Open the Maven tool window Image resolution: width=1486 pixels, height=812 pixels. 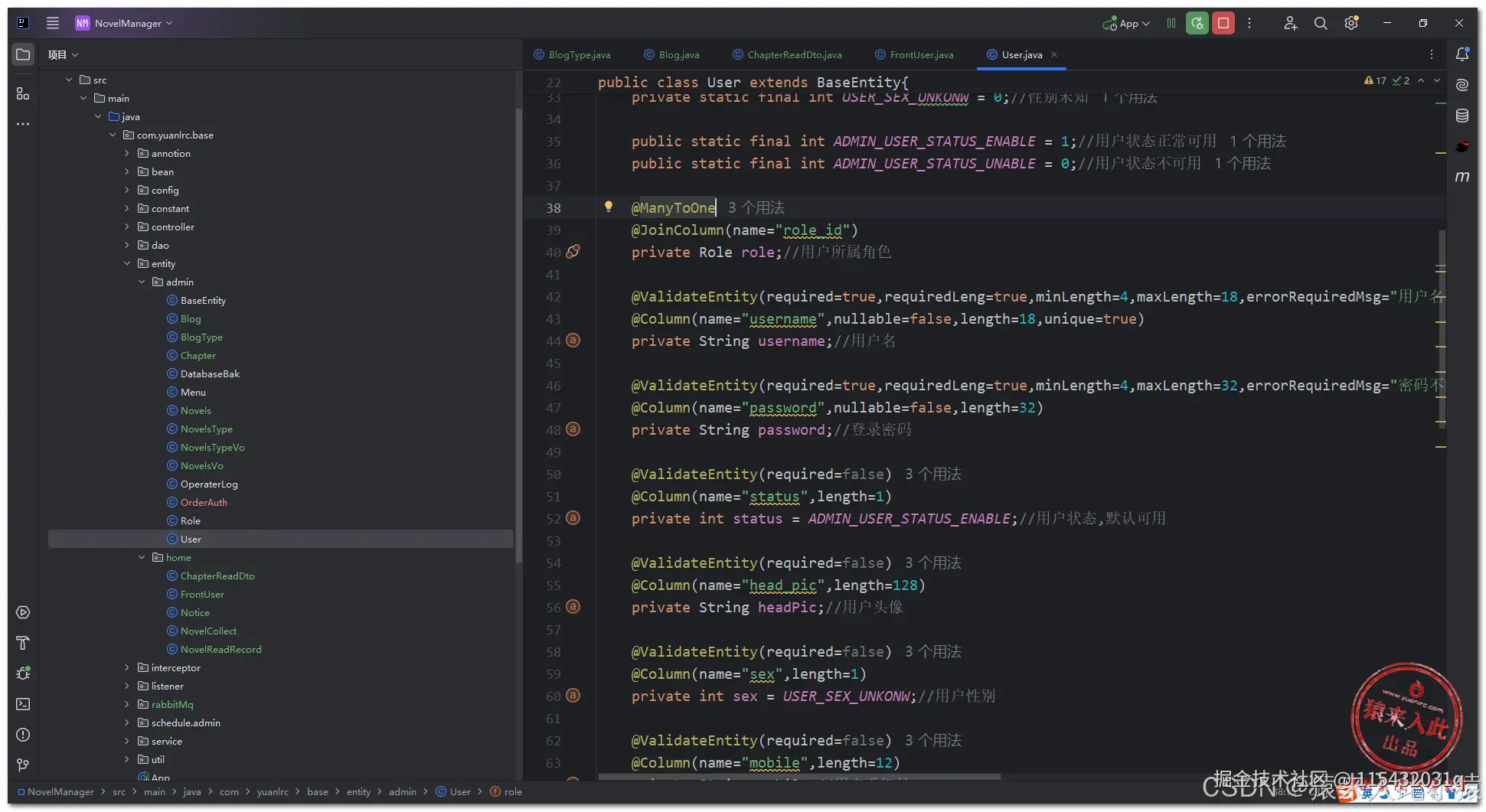tap(1462, 177)
